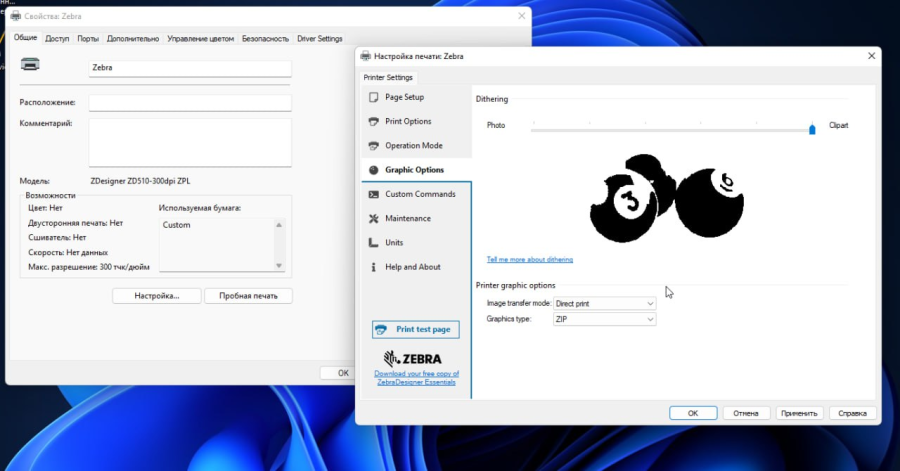900x471 pixels.
Task: Click the Operation Mode icon
Action: [x=374, y=146]
